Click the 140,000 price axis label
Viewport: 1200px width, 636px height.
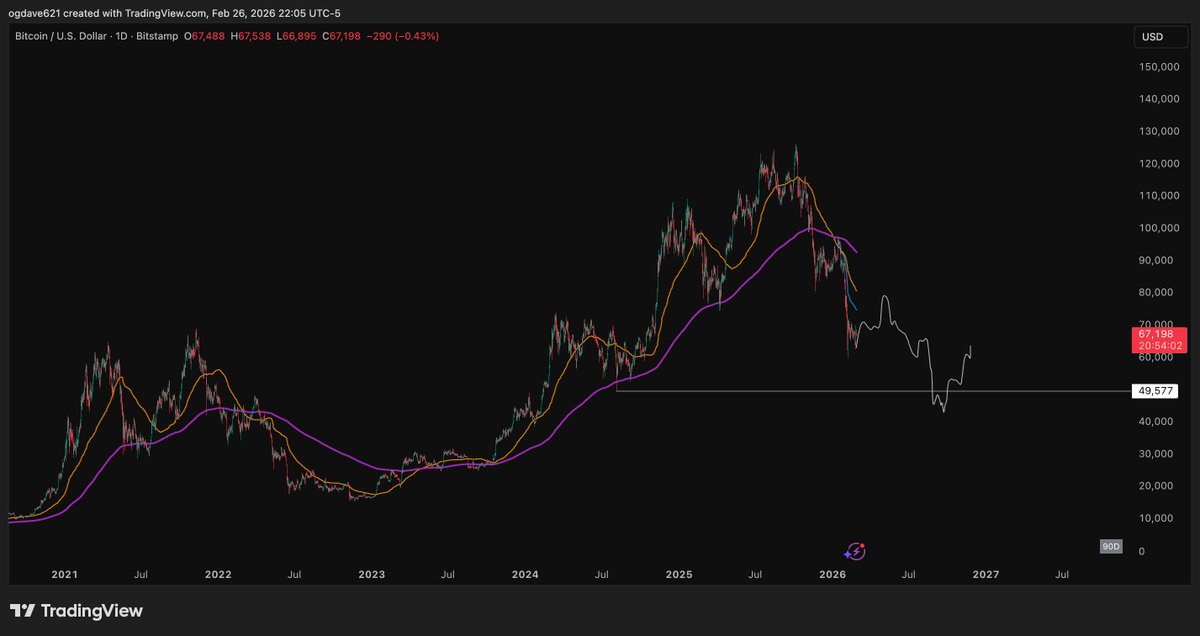pyautogui.click(x=1159, y=99)
